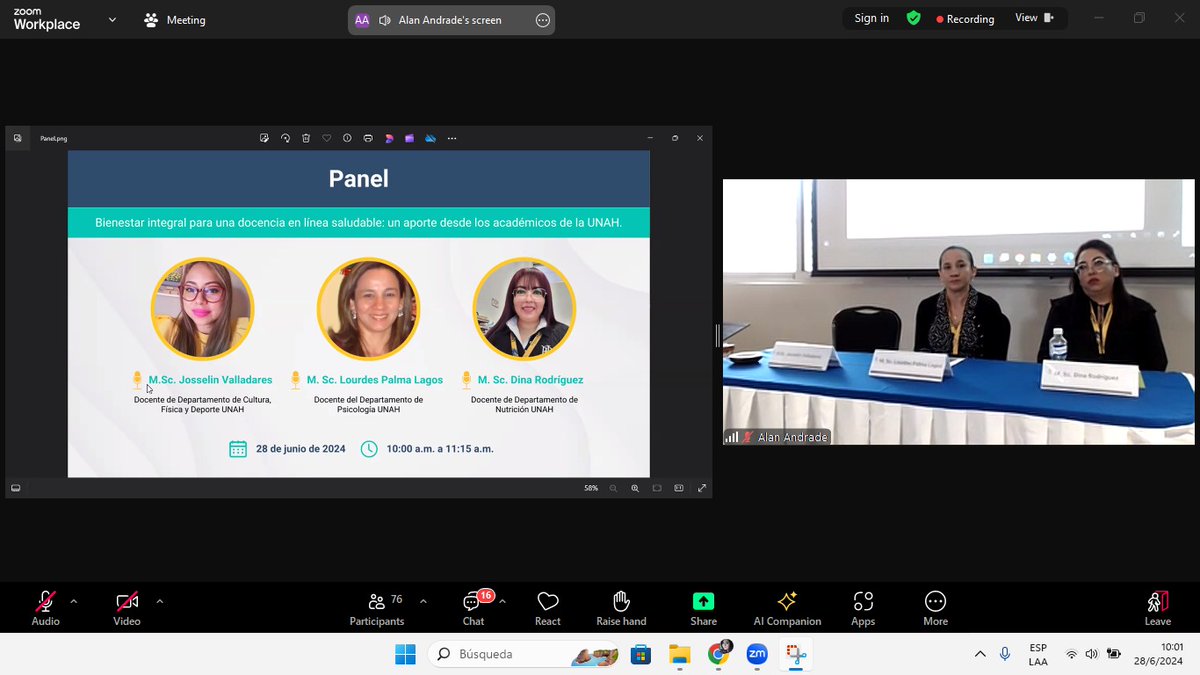Open the Snipping Tool taskbar icon
Image resolution: width=1200 pixels, height=675 pixels.
pos(795,654)
